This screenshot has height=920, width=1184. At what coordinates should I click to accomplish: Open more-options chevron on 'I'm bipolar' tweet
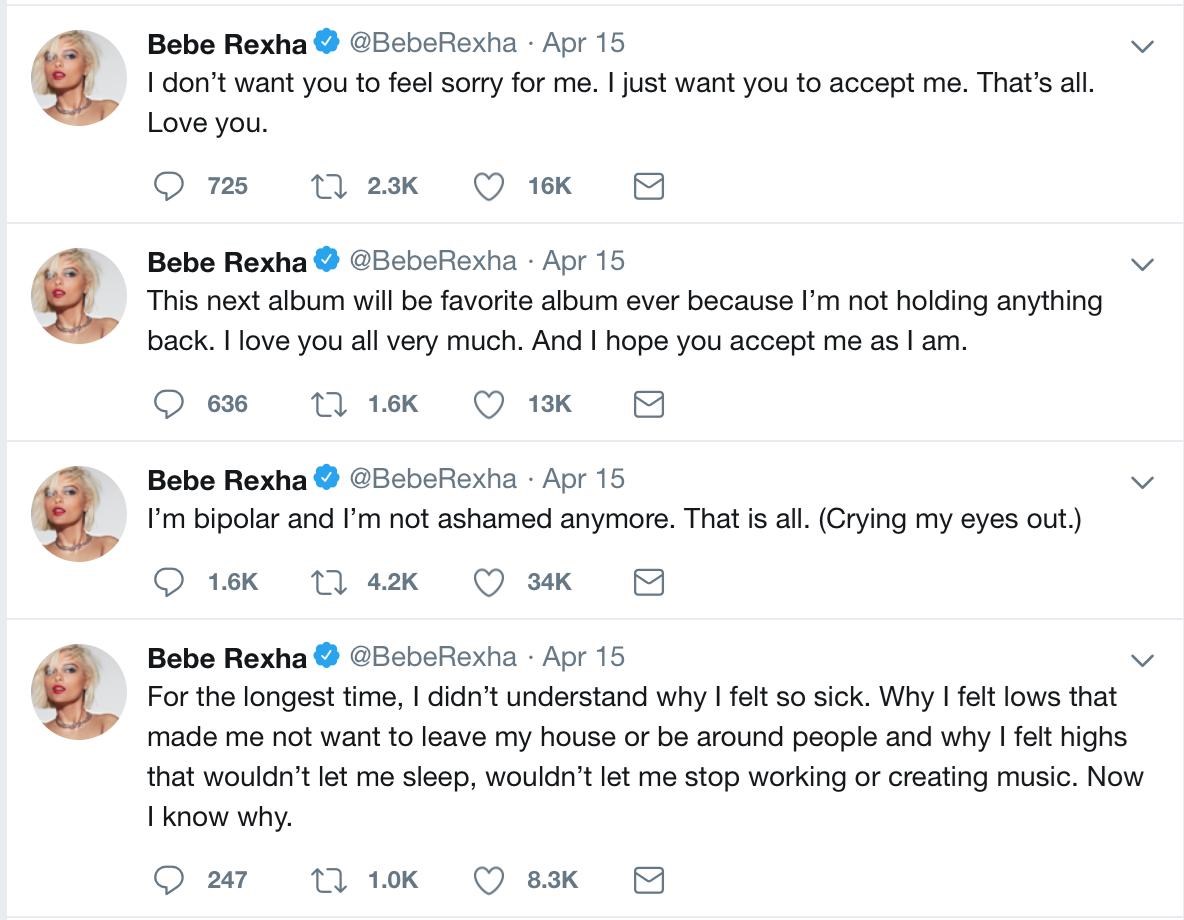coord(1141,482)
